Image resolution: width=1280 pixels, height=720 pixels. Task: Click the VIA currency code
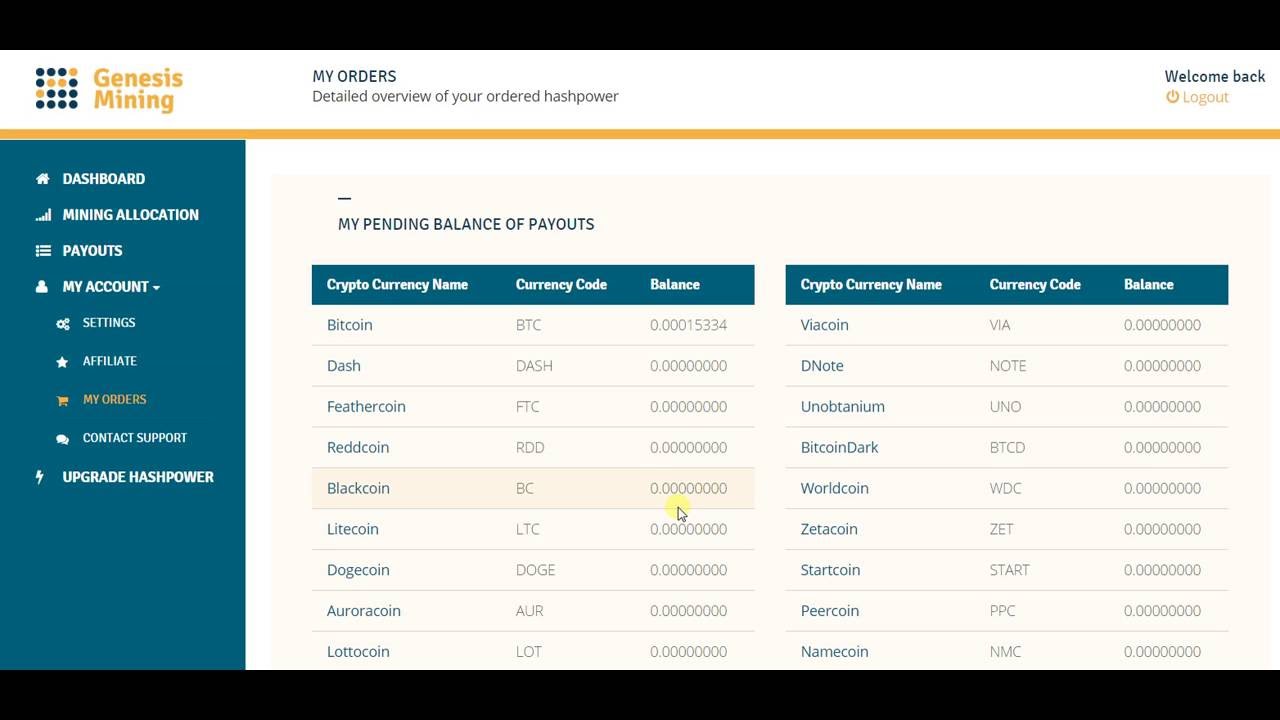pos(1000,325)
